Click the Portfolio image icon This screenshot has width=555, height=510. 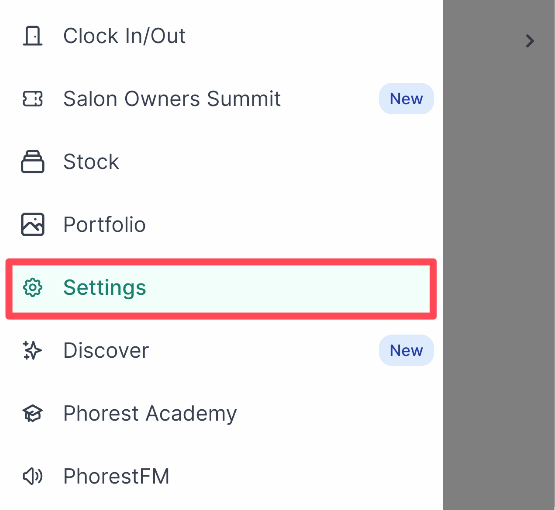[33, 224]
